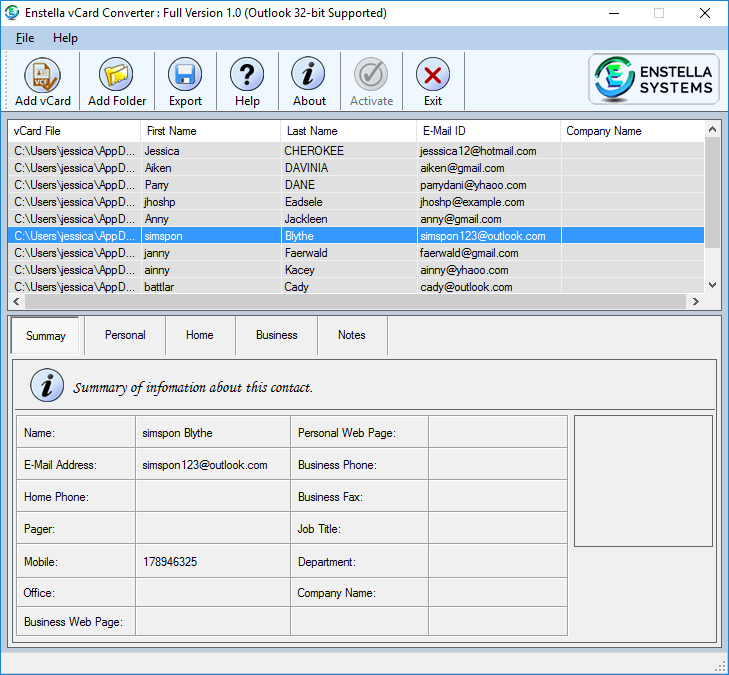Switch to the Notes tab
The image size is (729, 675).
[x=352, y=335]
